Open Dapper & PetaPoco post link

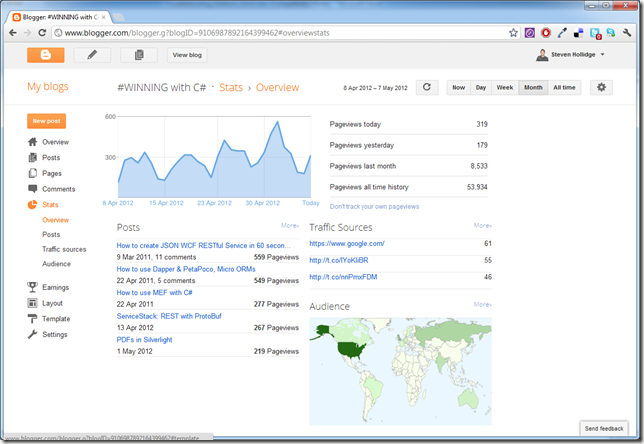(x=186, y=269)
